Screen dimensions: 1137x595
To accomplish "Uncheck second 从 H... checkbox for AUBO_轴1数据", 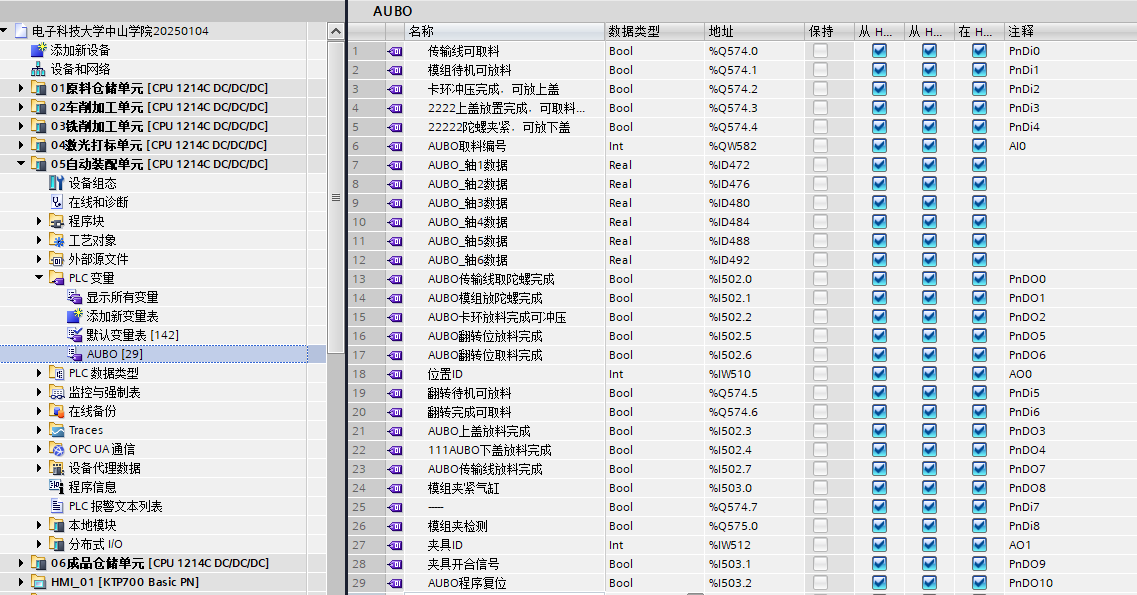I will (930, 165).
